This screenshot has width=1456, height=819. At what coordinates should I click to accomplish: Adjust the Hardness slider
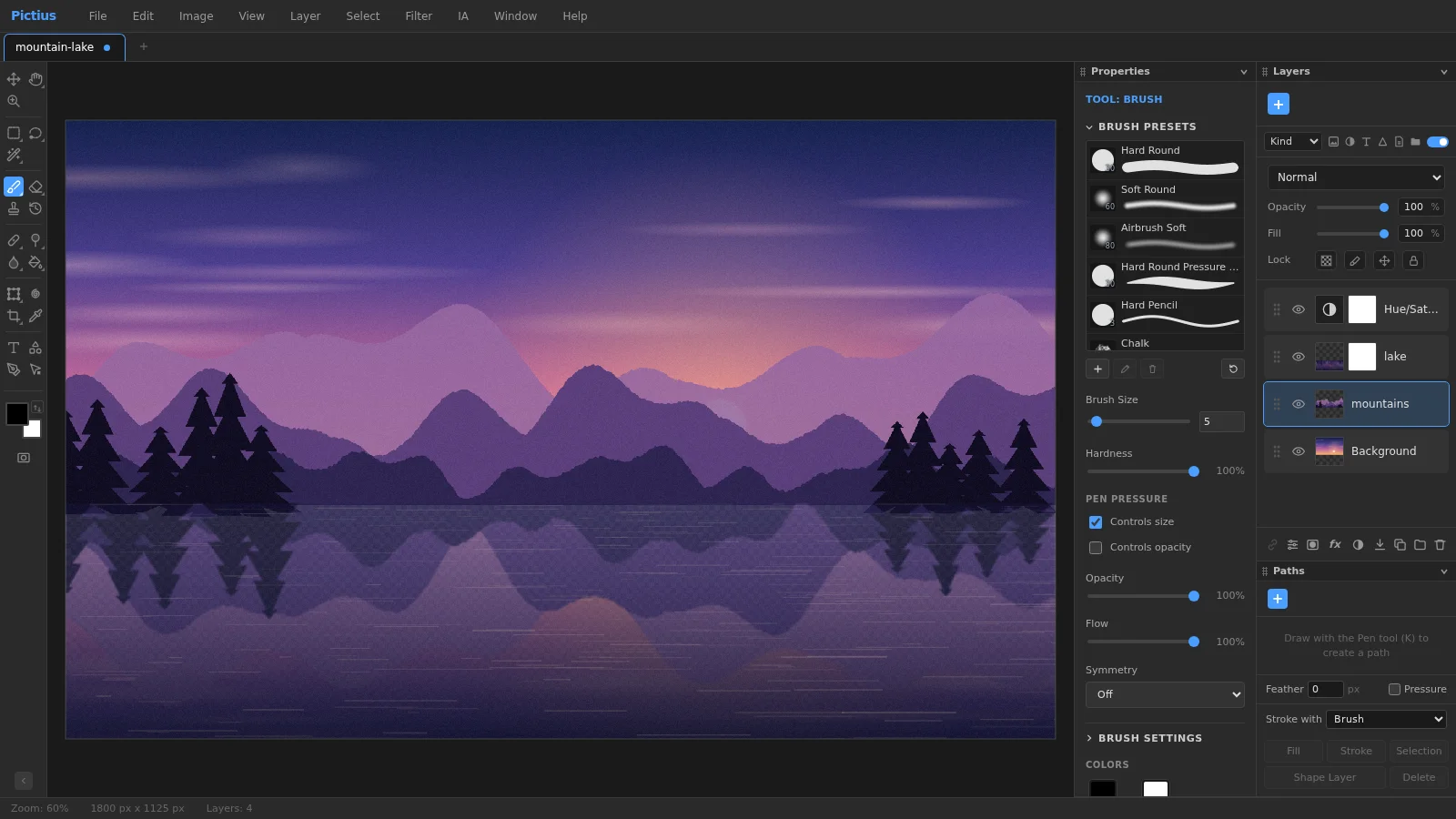click(1144, 471)
